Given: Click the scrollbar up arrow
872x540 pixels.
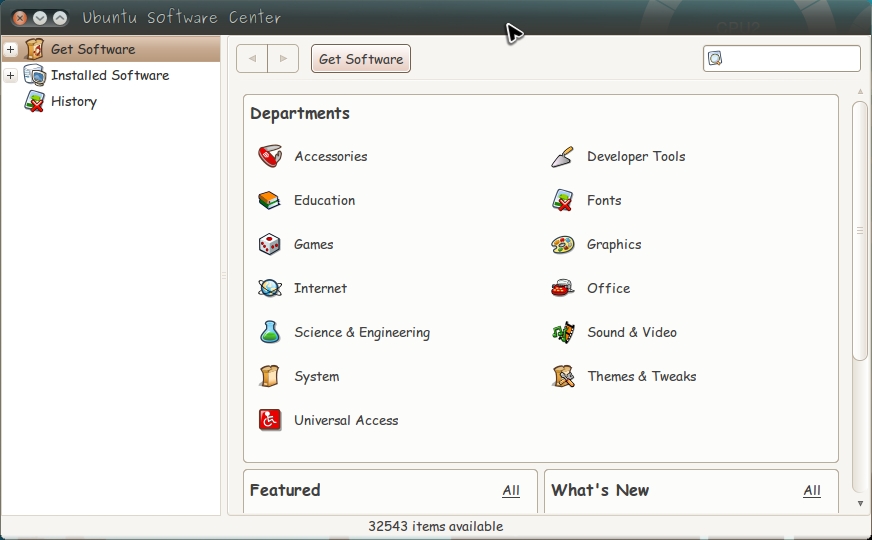Looking at the screenshot, I should pos(860,91).
